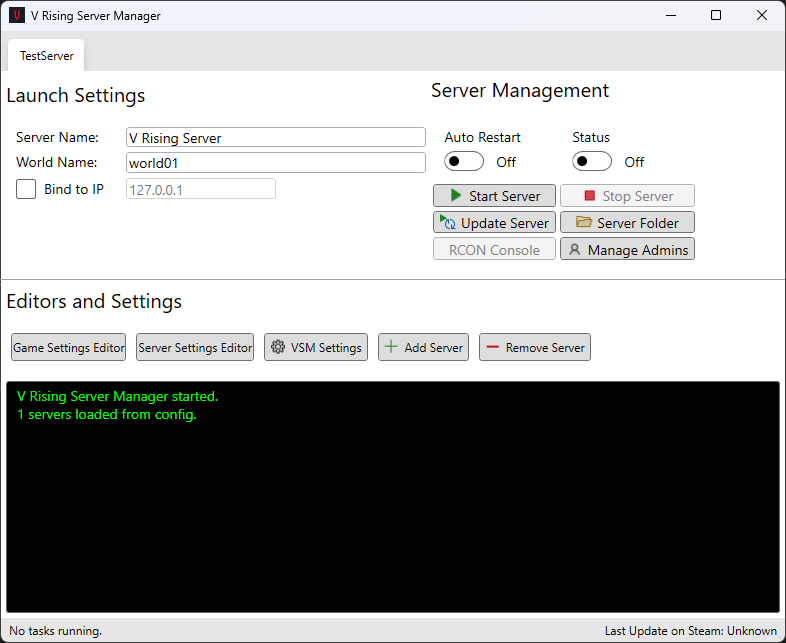Screen dimensions: 786x643
Task: Click the '1 servers loaded from config.' log line
Action: click(x=107, y=414)
